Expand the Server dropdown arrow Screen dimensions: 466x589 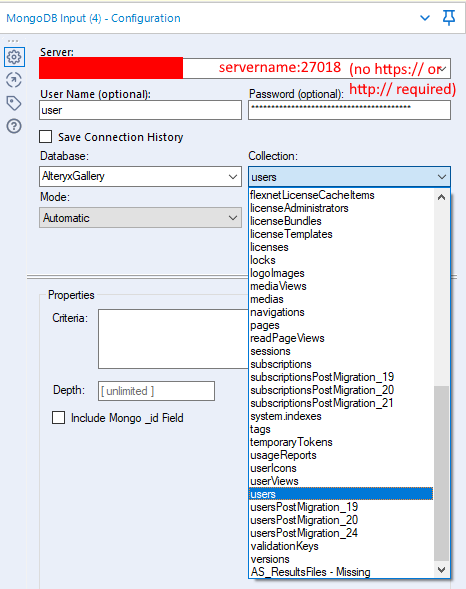tap(443, 68)
